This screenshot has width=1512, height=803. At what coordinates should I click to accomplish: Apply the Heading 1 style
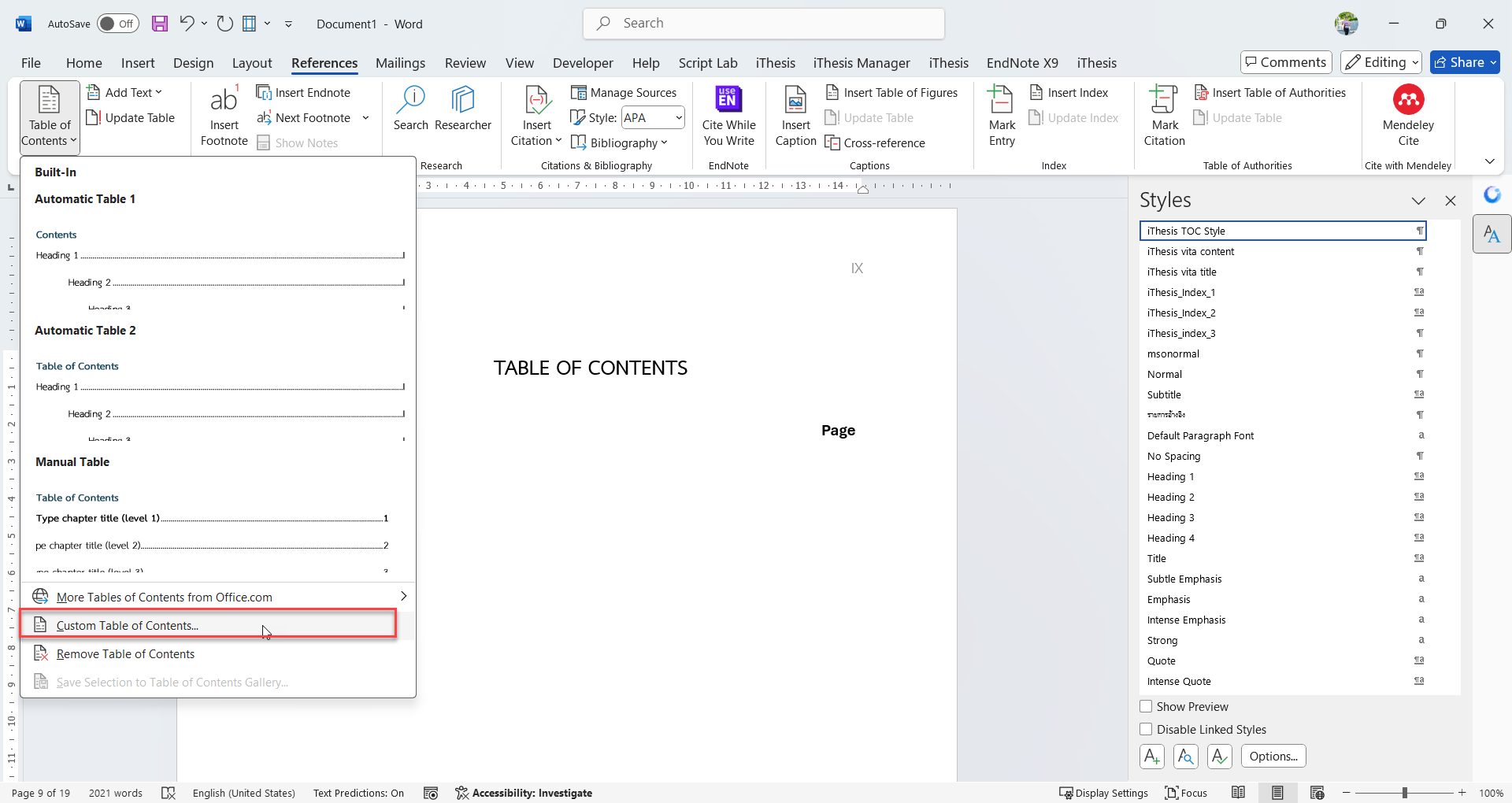point(1283,477)
